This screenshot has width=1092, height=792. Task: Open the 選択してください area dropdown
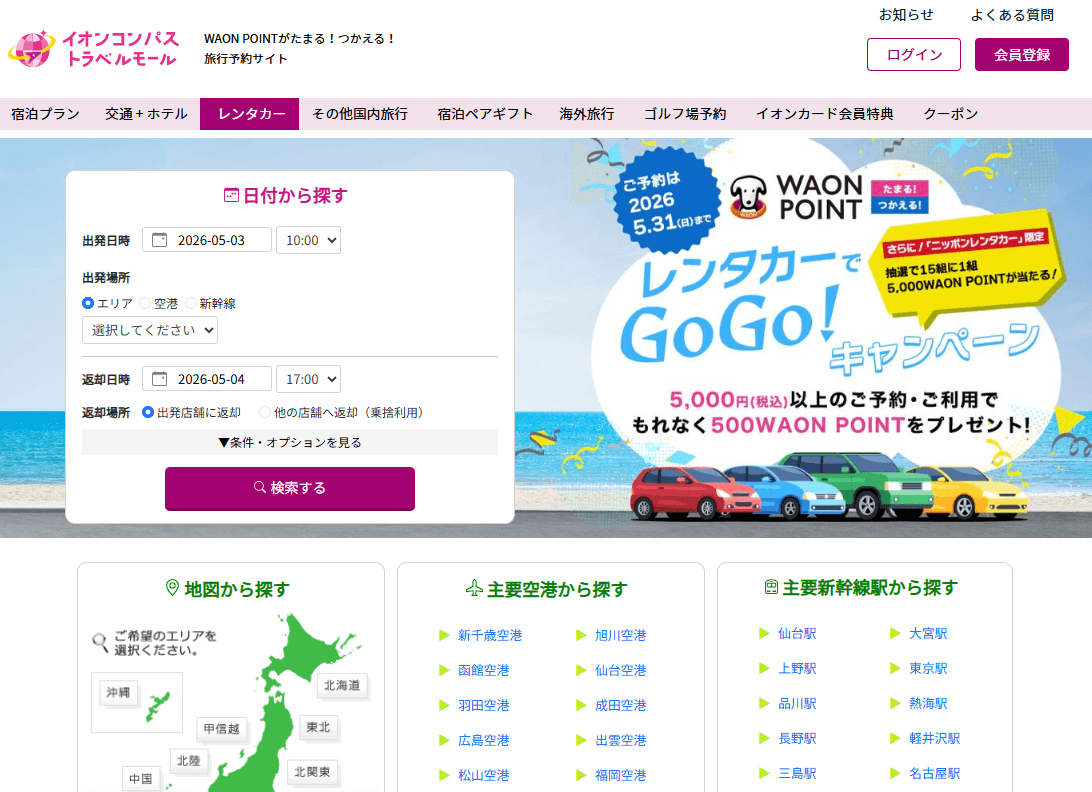[150, 330]
